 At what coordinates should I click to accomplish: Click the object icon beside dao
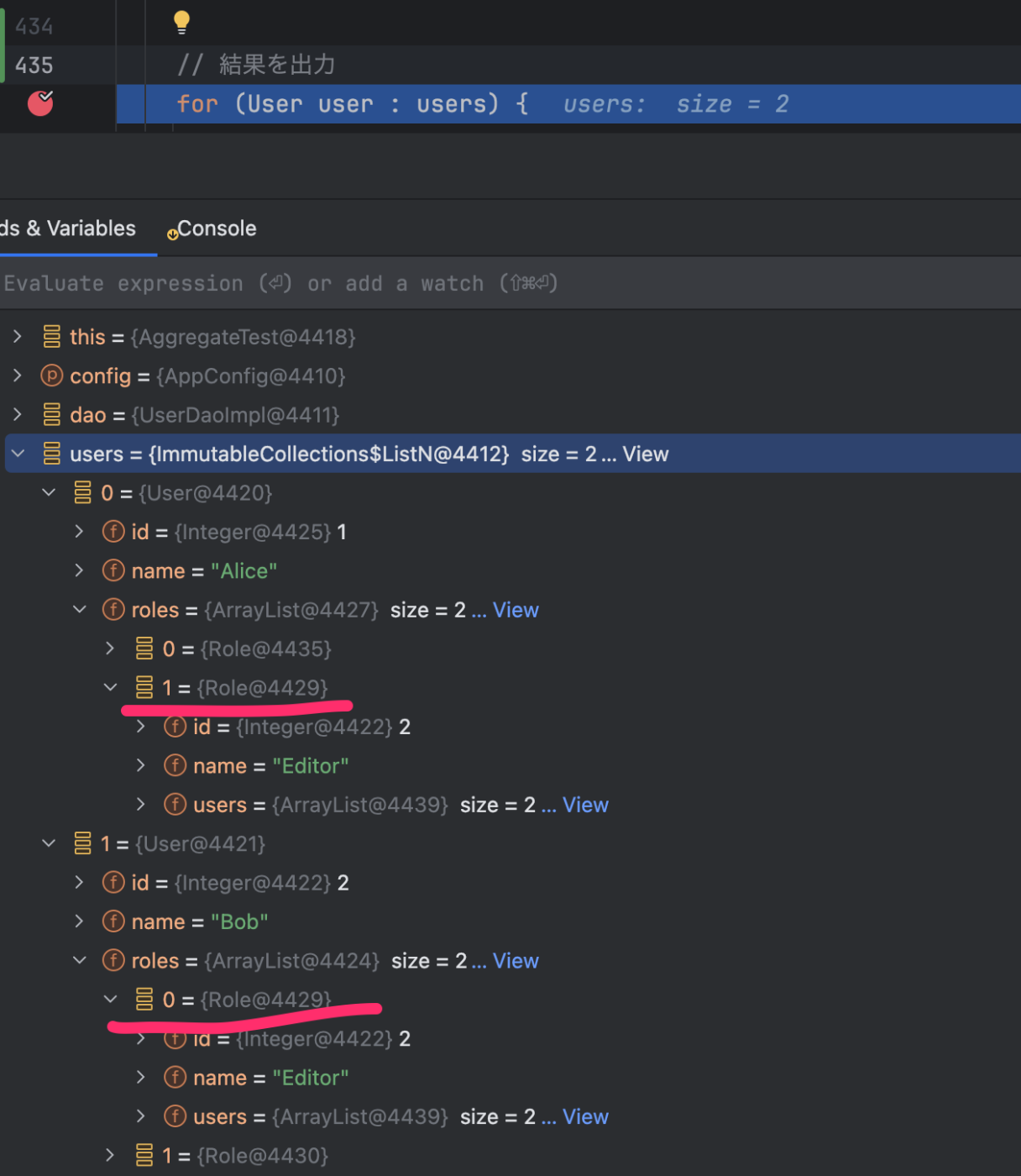click(51, 414)
